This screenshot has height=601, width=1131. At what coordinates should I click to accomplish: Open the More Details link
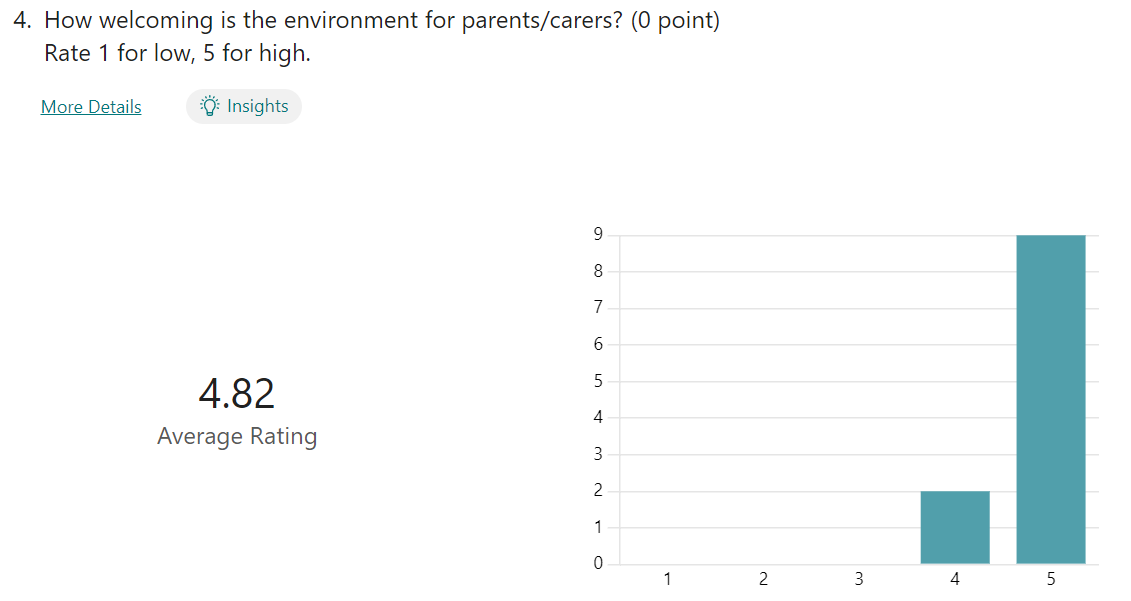tap(91, 107)
